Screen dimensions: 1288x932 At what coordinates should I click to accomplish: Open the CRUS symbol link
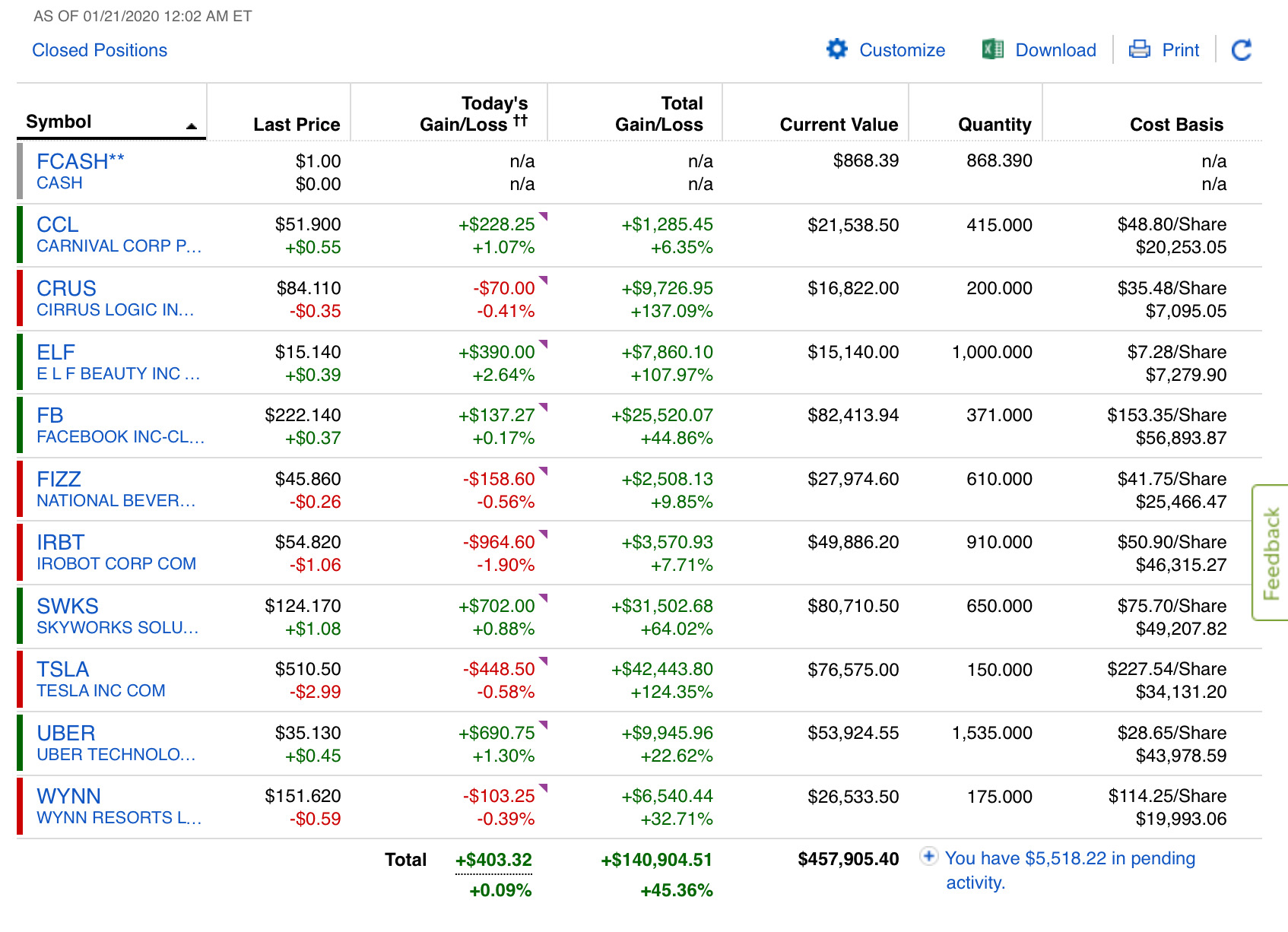pyautogui.click(x=66, y=289)
